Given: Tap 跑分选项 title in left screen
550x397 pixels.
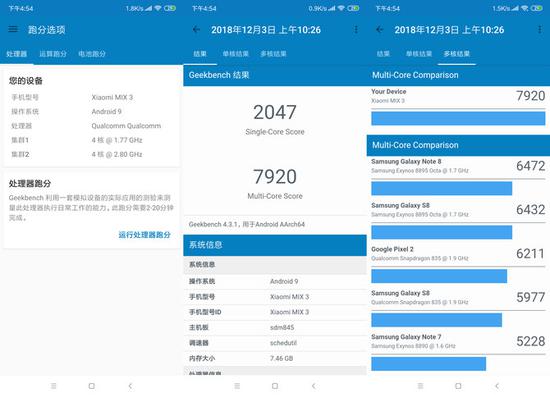Looking at the screenshot, I should point(47,30).
